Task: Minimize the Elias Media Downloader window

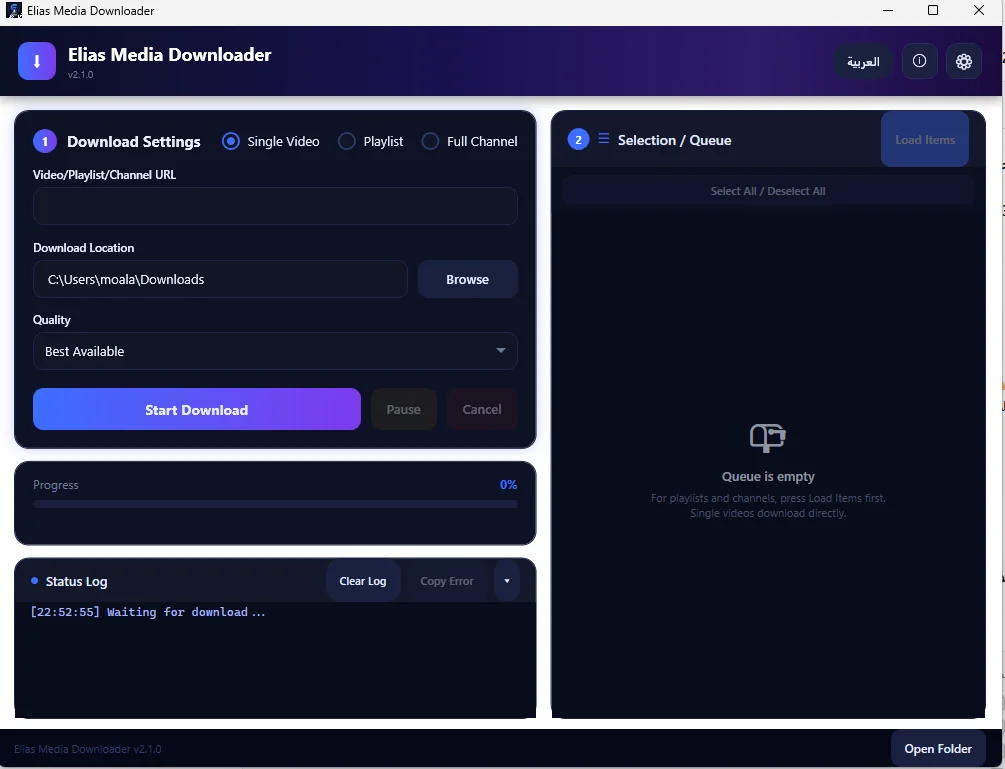Action: point(888,10)
